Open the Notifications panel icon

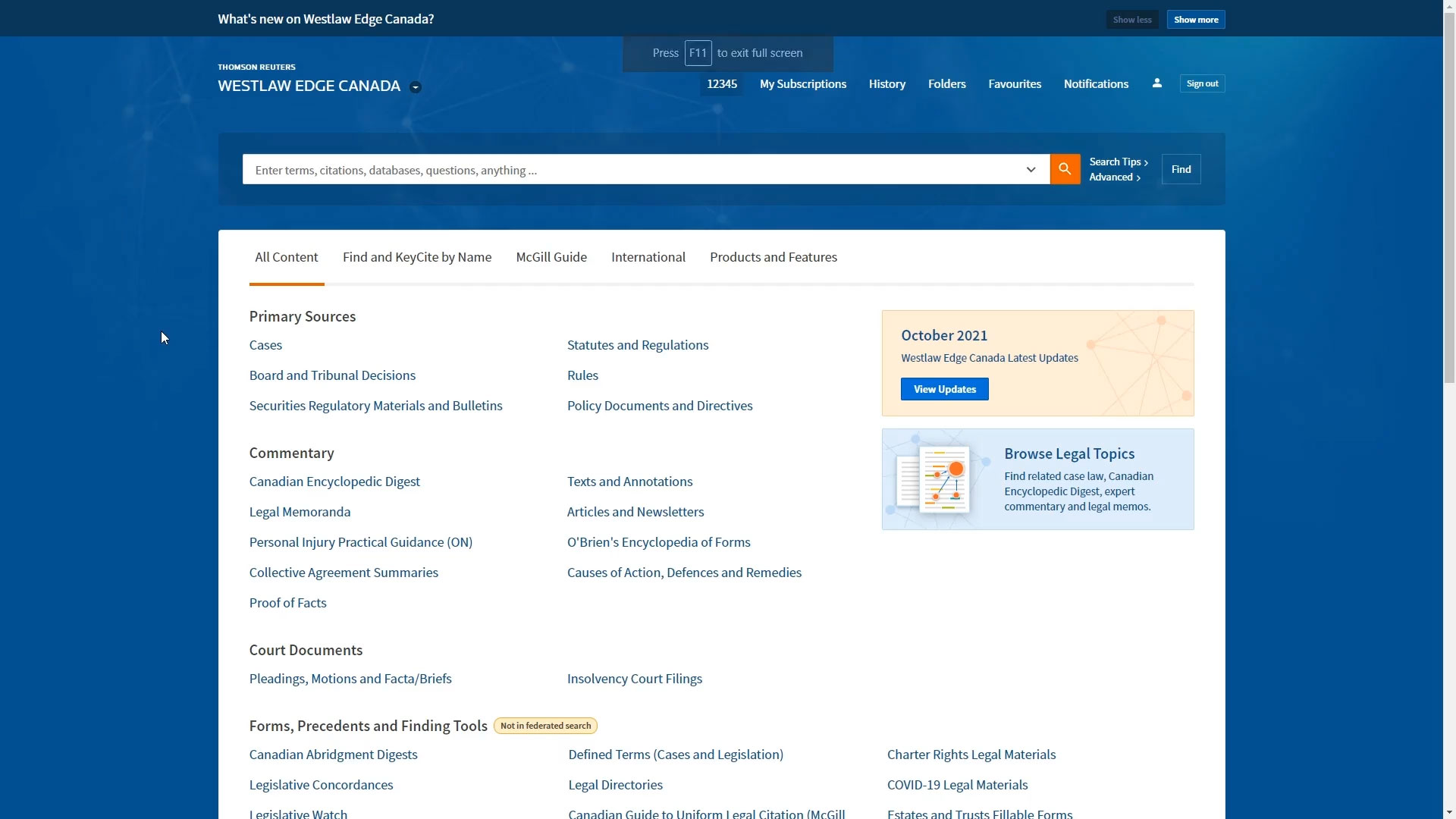tap(1096, 83)
